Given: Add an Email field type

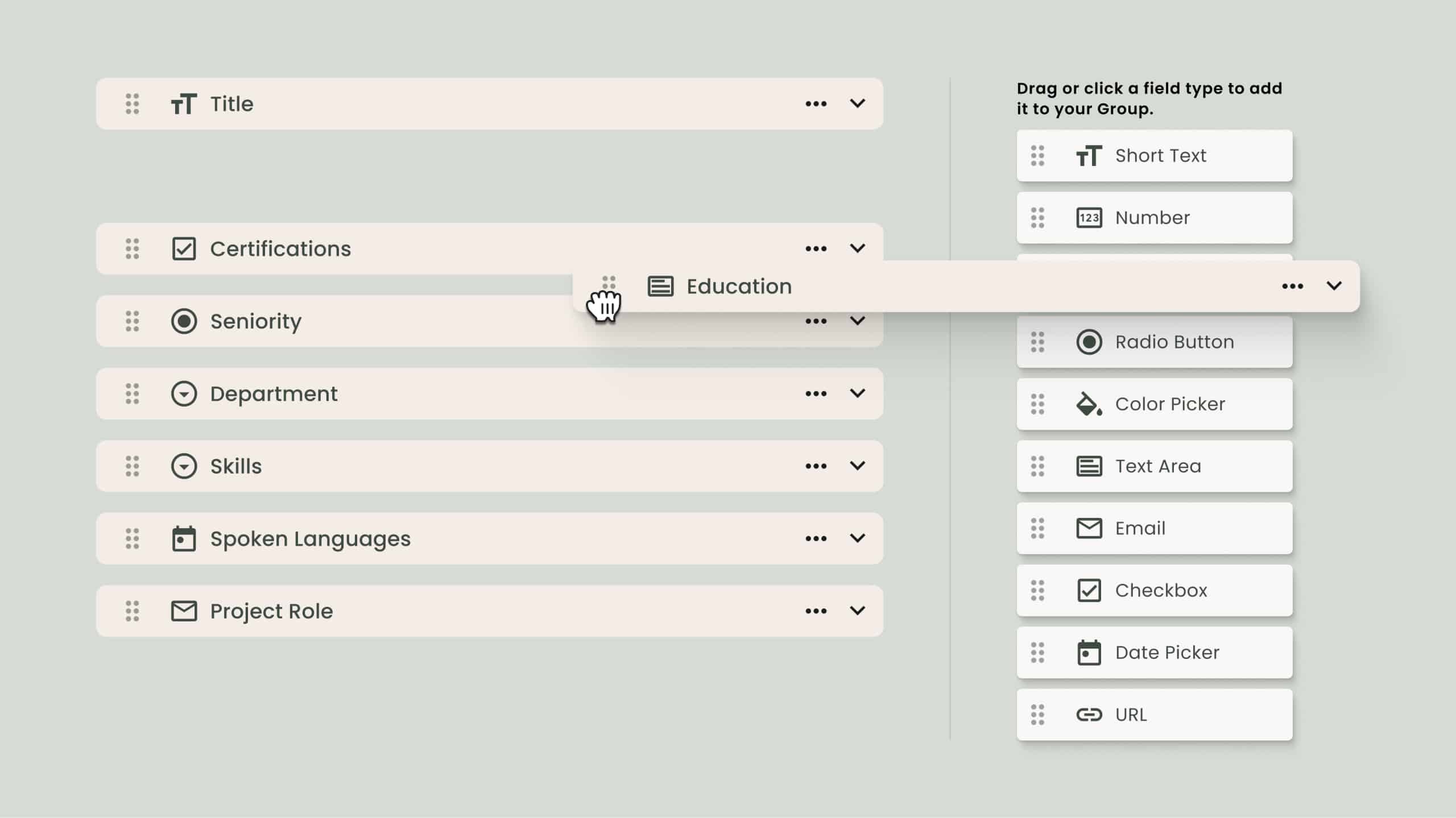Looking at the screenshot, I should 1154,528.
